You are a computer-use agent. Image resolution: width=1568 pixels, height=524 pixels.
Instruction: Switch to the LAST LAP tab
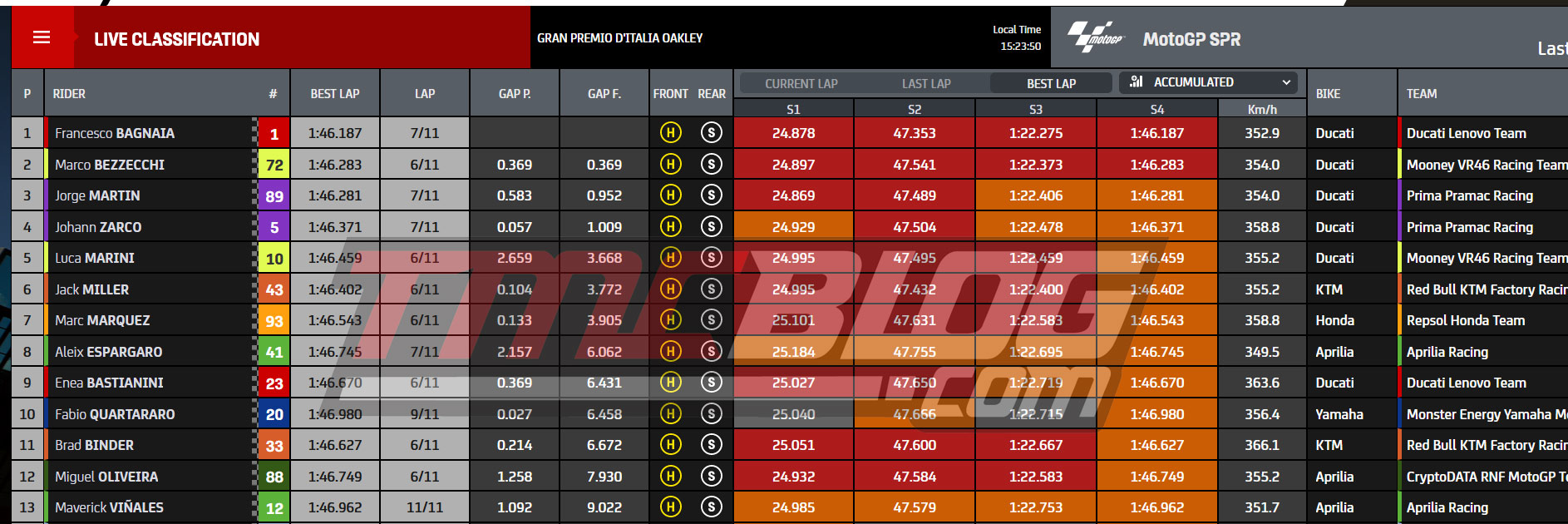(x=926, y=84)
